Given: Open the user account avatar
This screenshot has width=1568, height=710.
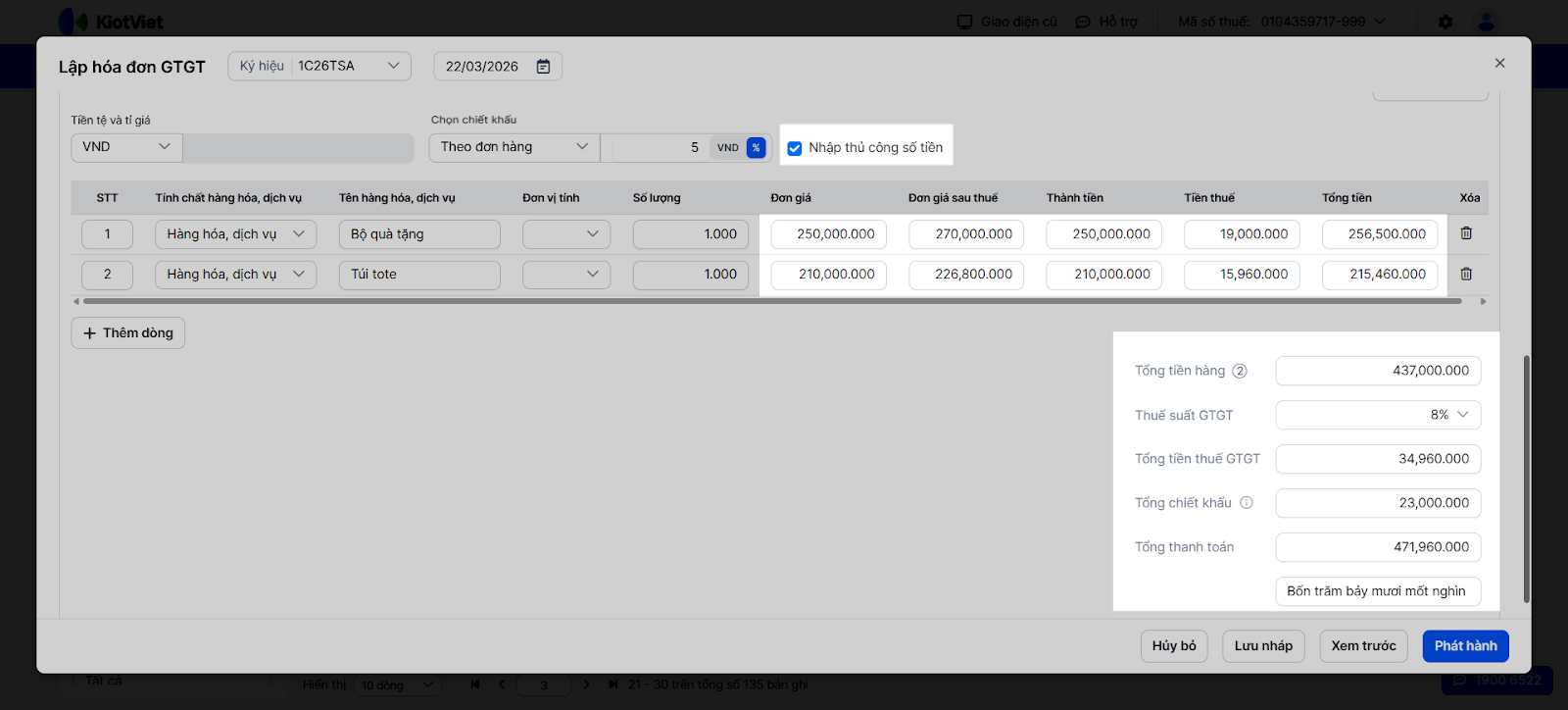Looking at the screenshot, I should point(1487,22).
